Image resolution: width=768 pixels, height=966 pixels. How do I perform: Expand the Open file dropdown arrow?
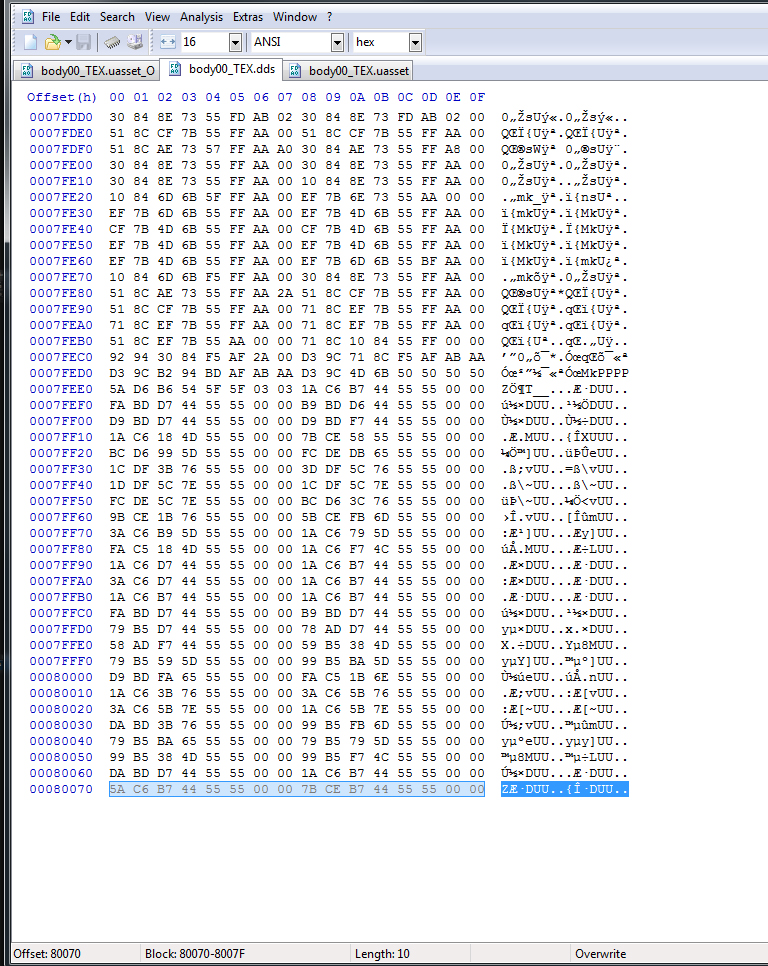coord(68,42)
